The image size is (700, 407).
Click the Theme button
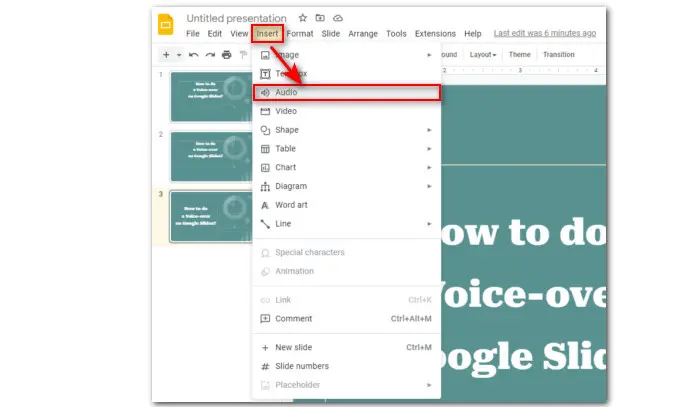[x=520, y=54]
